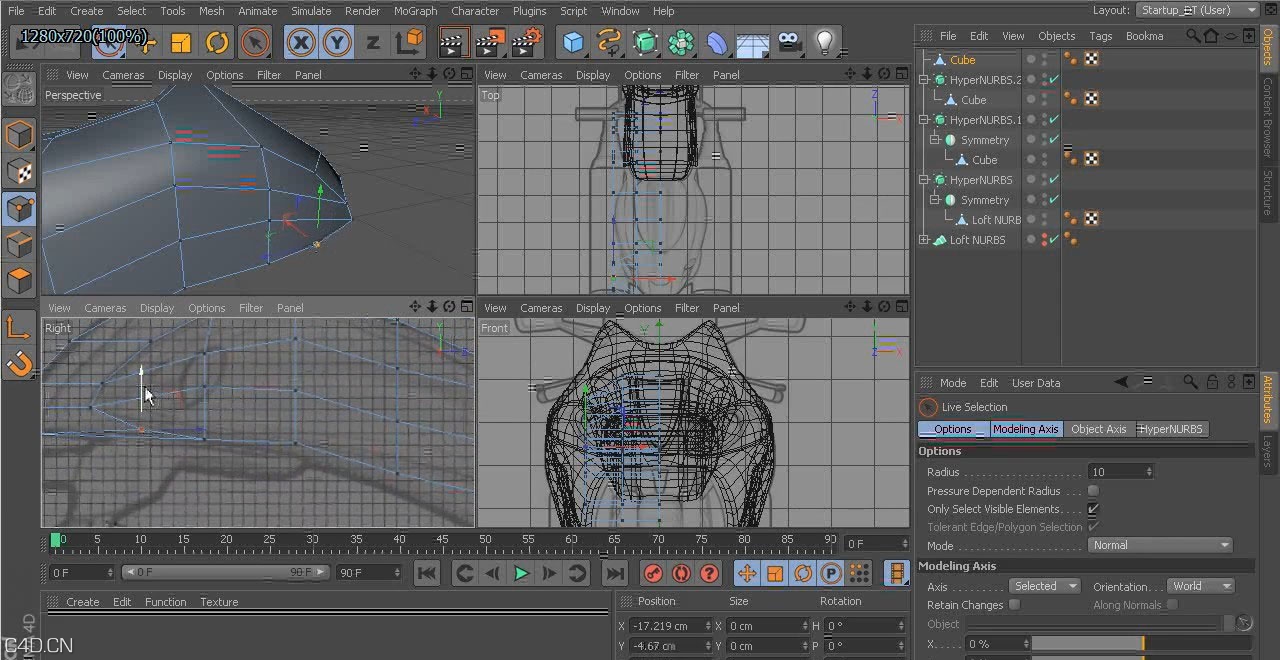
Task: Click the Position X coordinate field
Action: point(667,624)
